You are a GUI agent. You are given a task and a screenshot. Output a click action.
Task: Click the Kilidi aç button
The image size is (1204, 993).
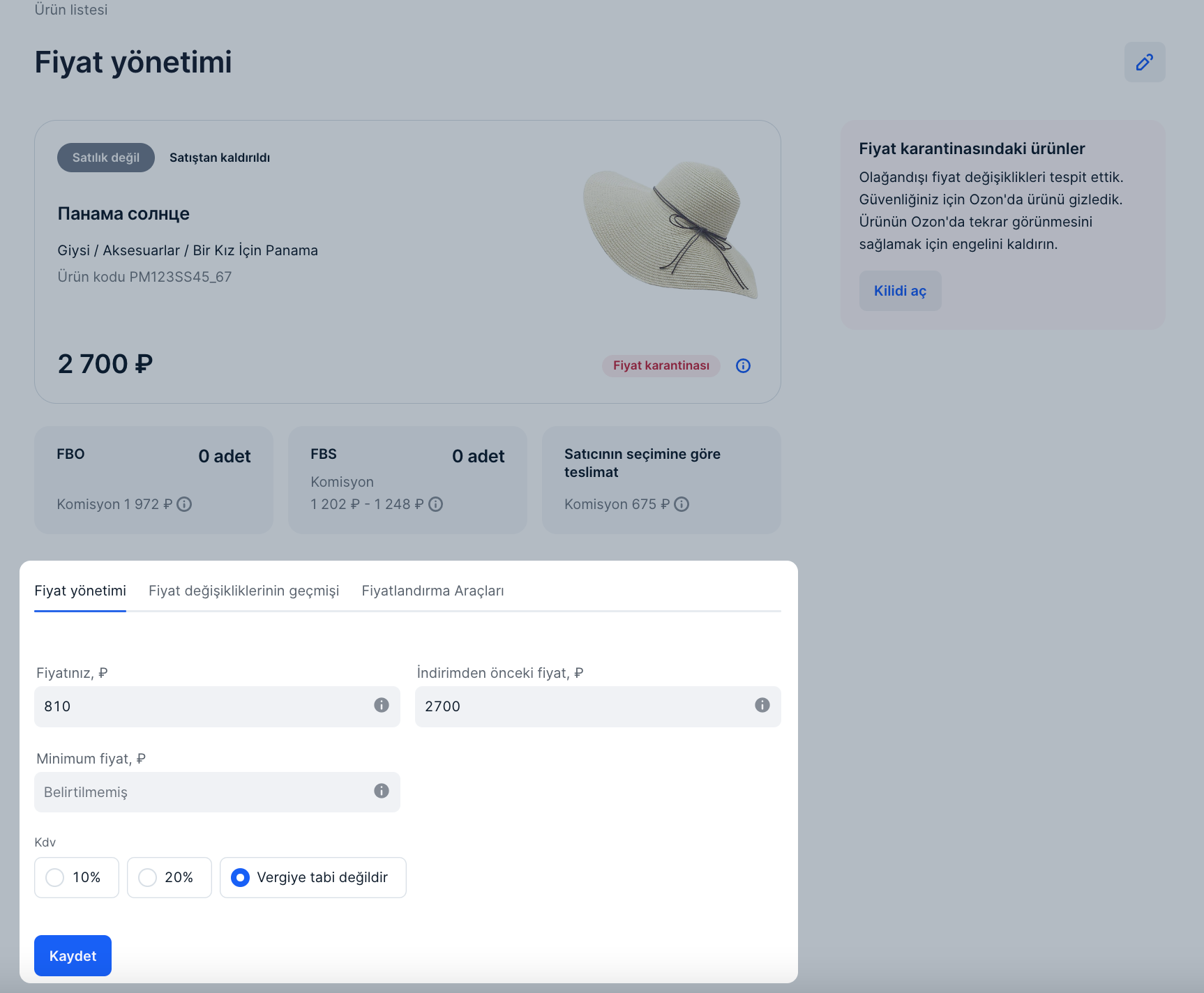(x=901, y=291)
